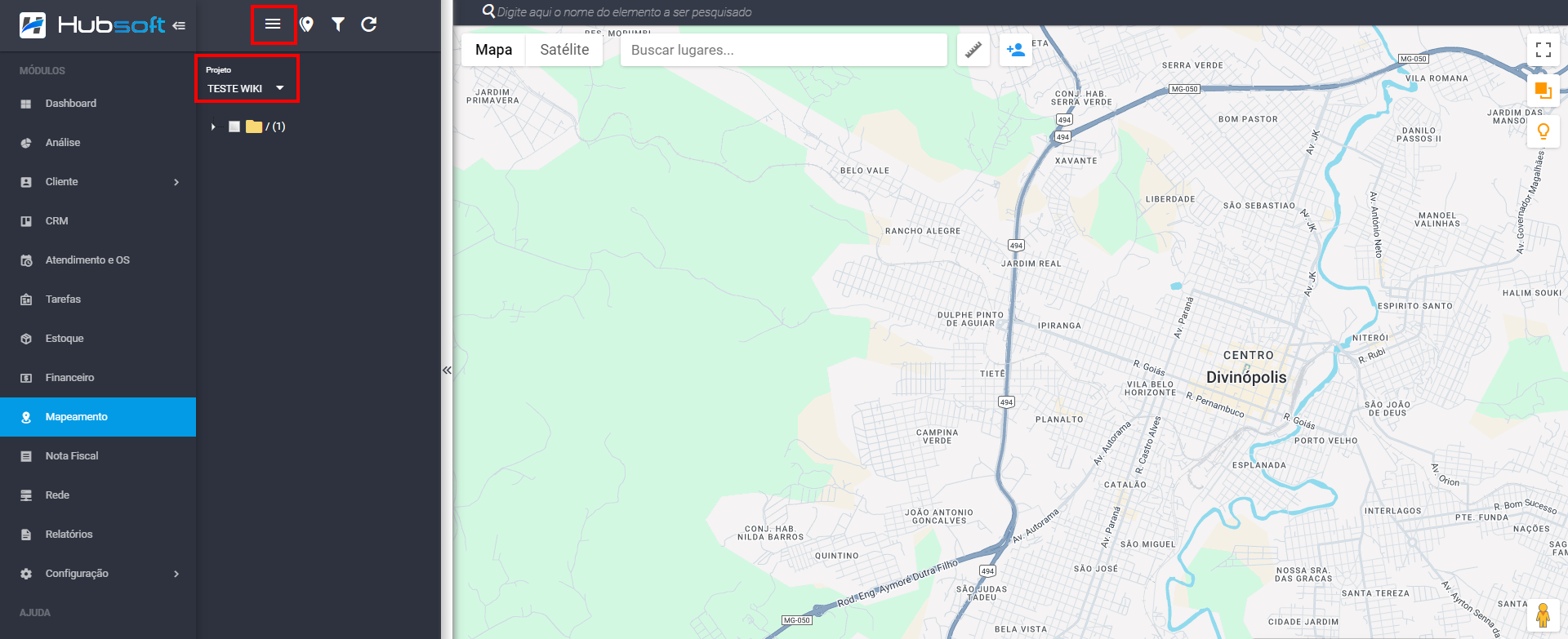Switch to Satélite view
This screenshot has height=639, width=1568.
(564, 50)
